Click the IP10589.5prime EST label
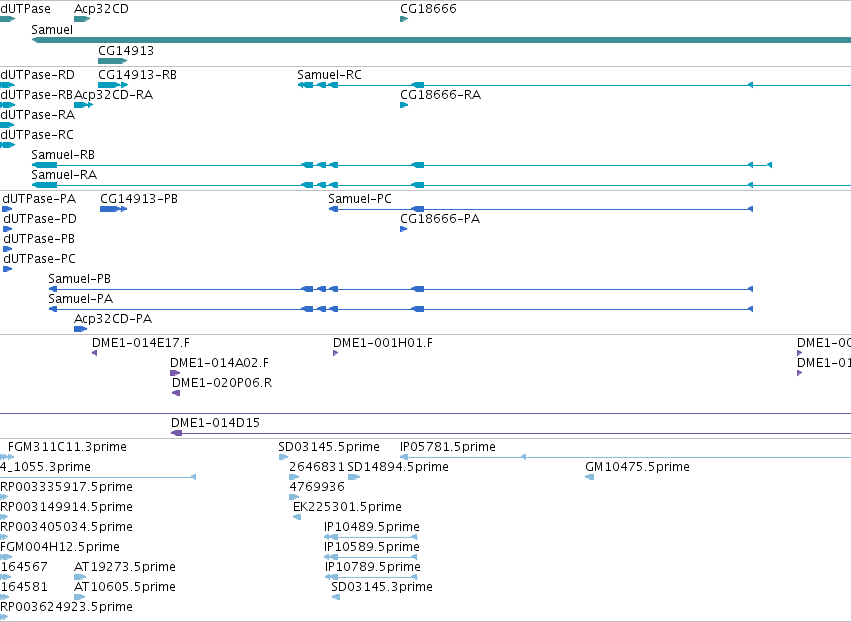851x622 pixels. pyautogui.click(x=372, y=547)
